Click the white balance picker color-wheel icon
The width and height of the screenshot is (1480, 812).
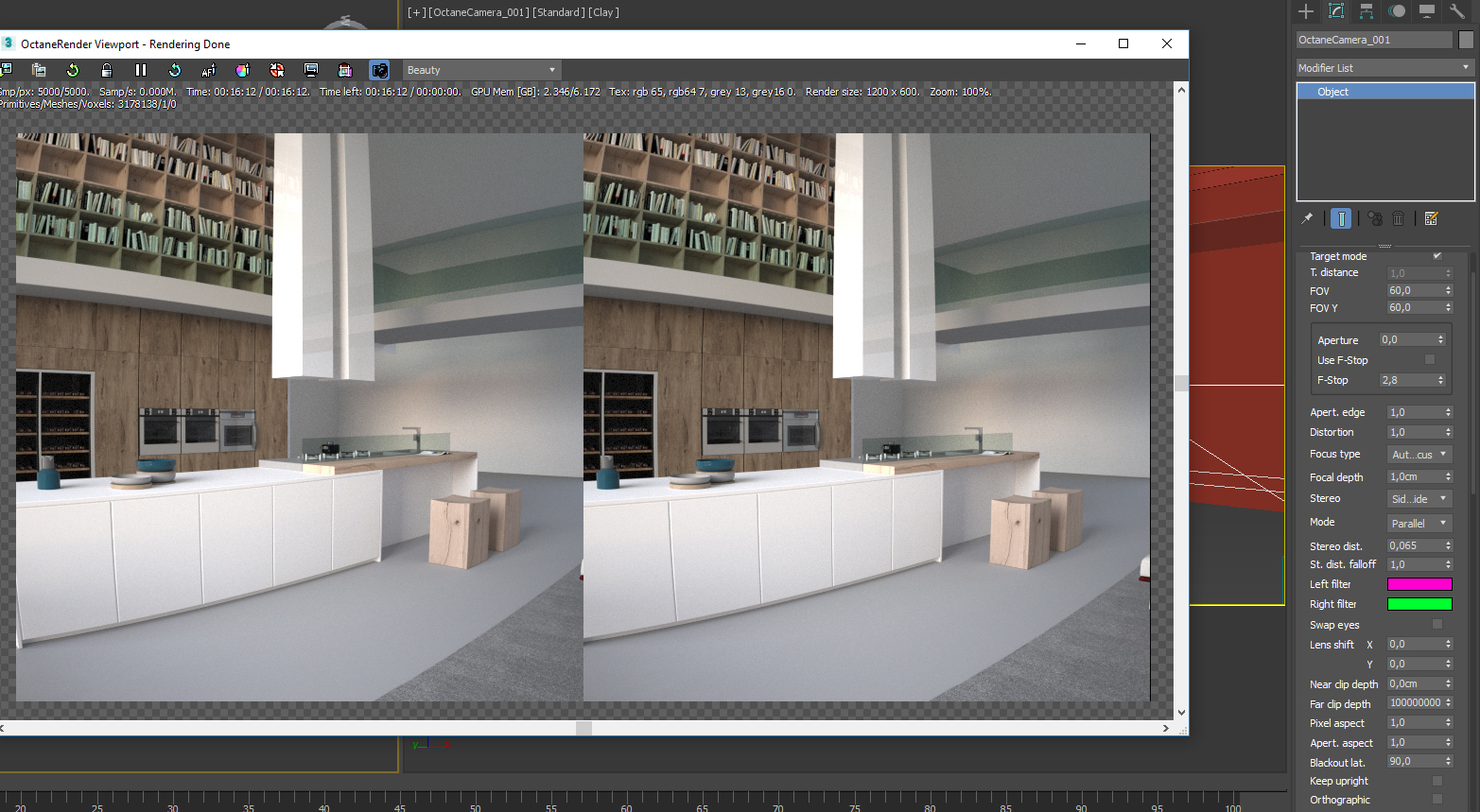click(243, 70)
